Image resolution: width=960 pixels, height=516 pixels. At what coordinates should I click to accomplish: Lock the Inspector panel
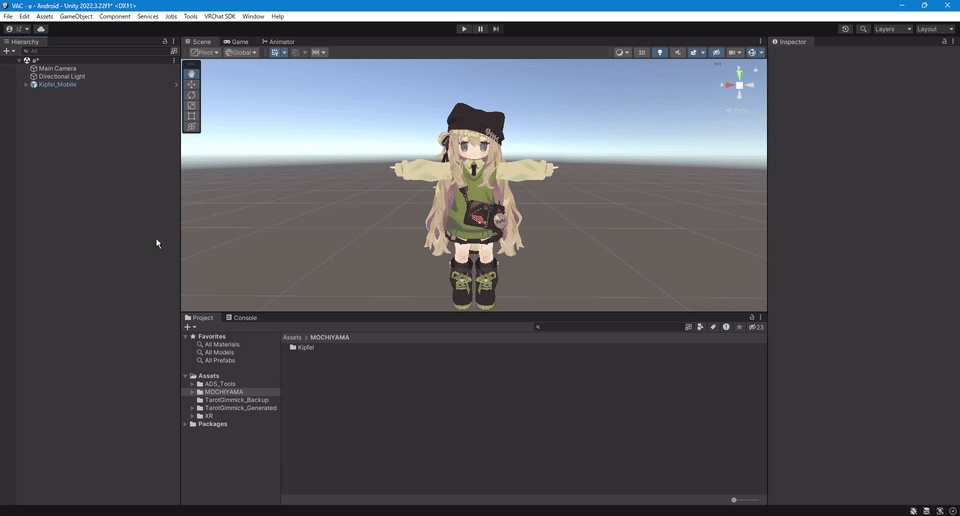[944, 42]
